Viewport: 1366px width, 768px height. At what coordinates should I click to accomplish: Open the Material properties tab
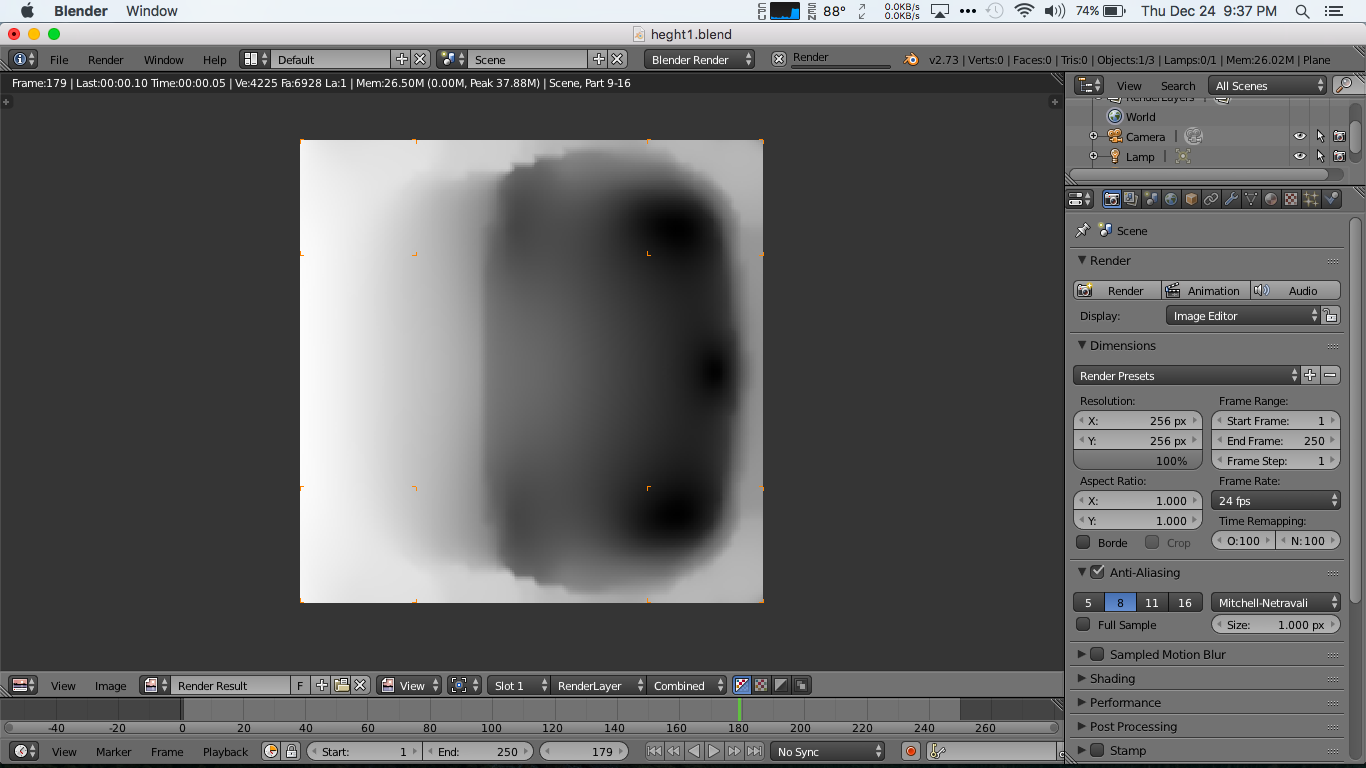point(1271,199)
